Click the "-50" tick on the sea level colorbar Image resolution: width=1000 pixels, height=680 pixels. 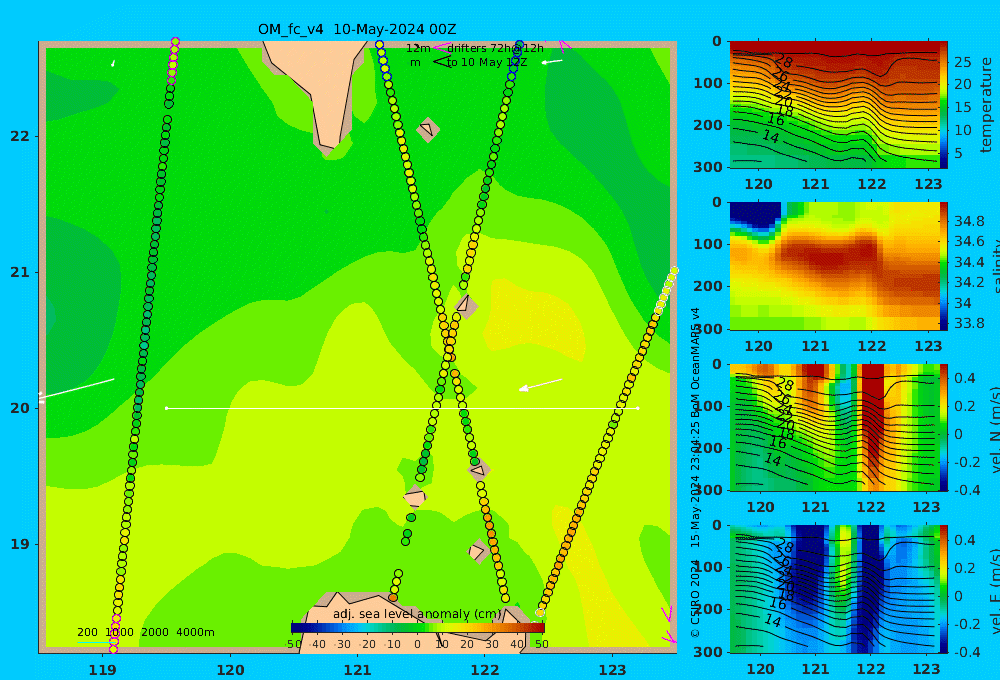pos(293,644)
